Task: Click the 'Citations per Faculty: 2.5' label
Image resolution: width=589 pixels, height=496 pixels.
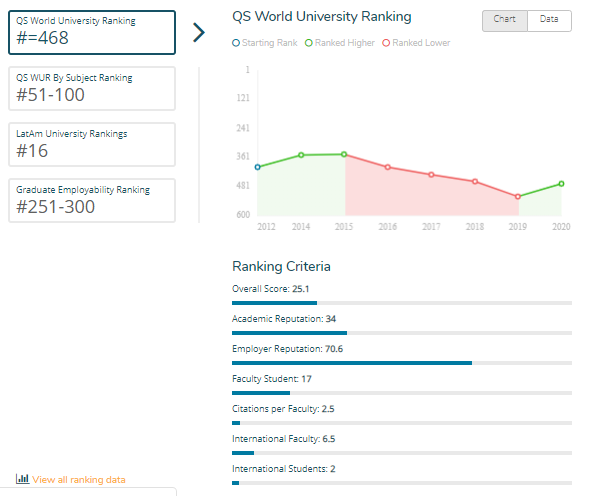Action: tap(283, 409)
